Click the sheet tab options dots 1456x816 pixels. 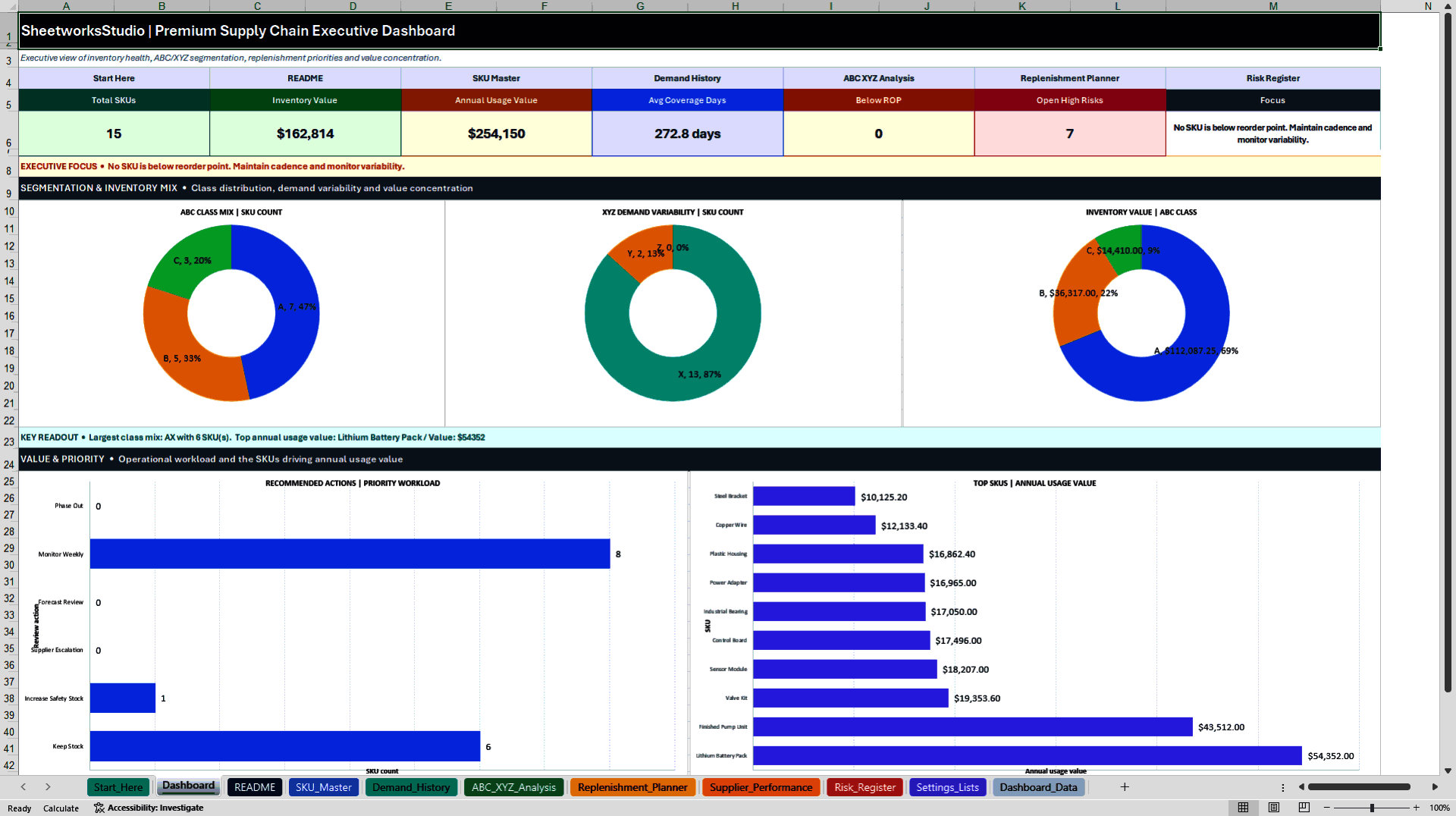click(1282, 787)
